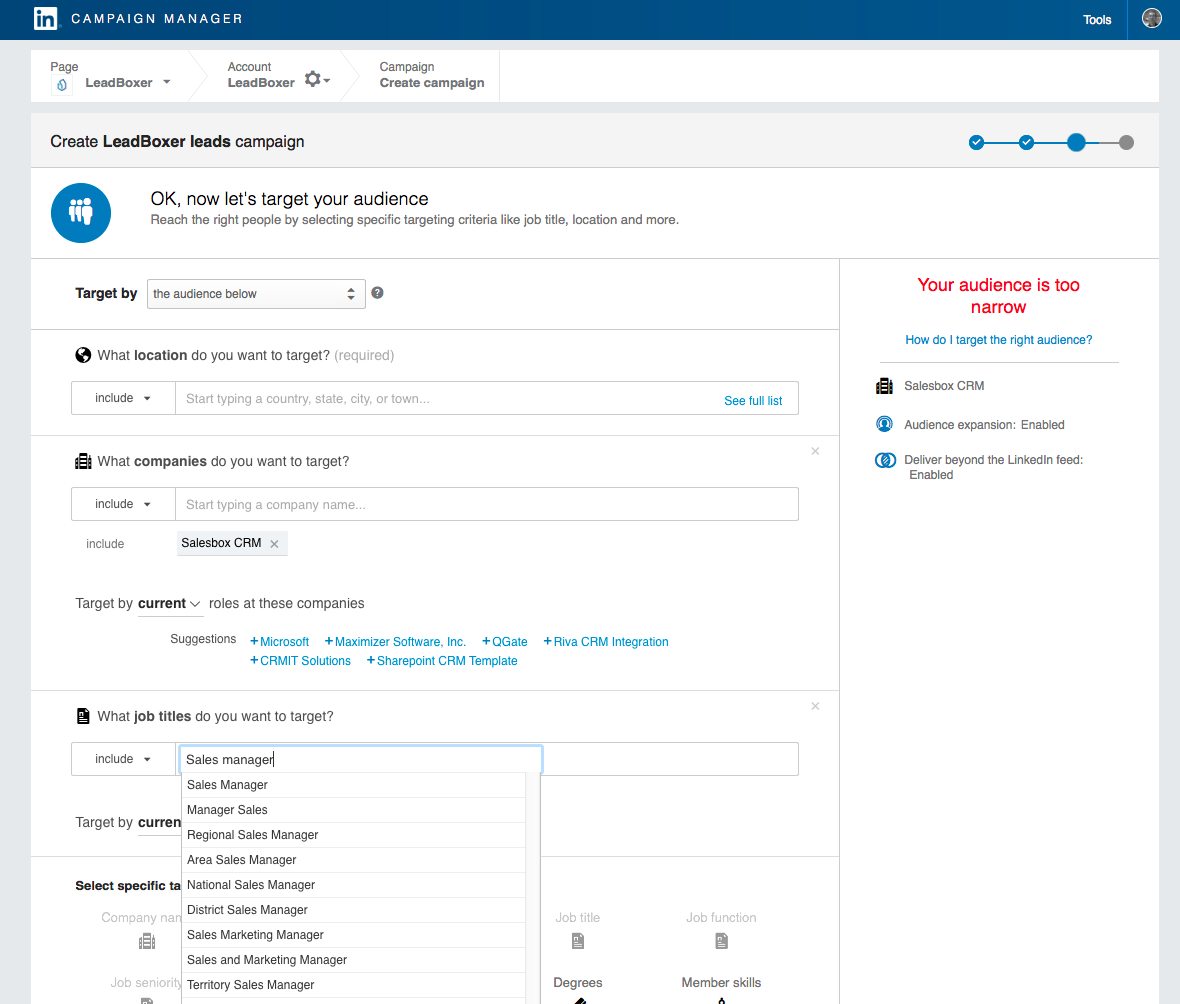
Task: Click the audience group icon
Action: point(81,213)
